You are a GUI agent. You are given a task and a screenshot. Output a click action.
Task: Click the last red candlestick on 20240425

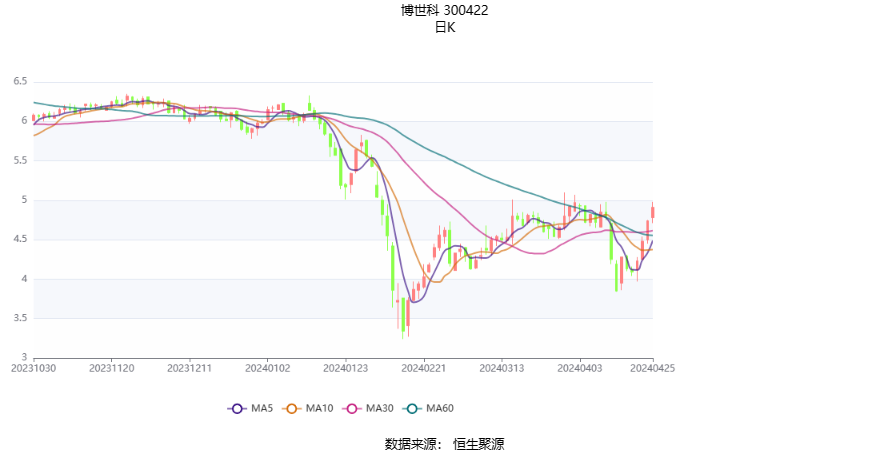[653, 212]
